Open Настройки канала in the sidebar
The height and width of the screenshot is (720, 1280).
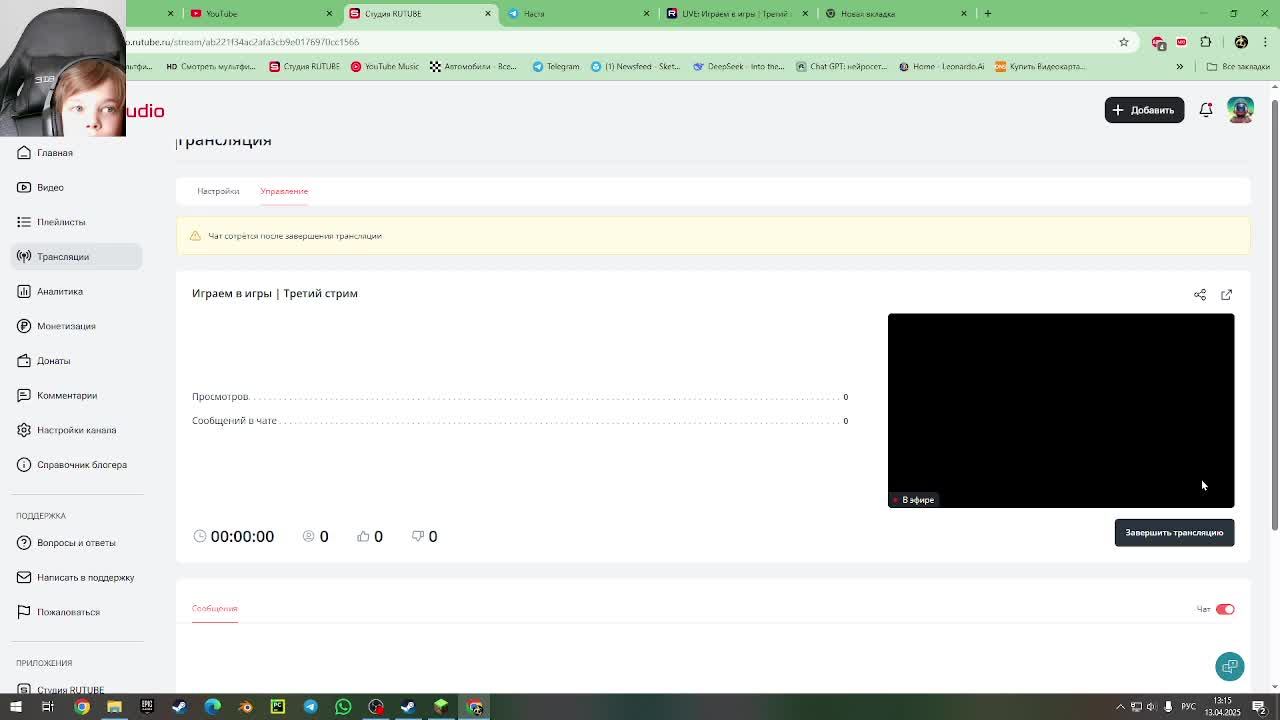coord(78,430)
